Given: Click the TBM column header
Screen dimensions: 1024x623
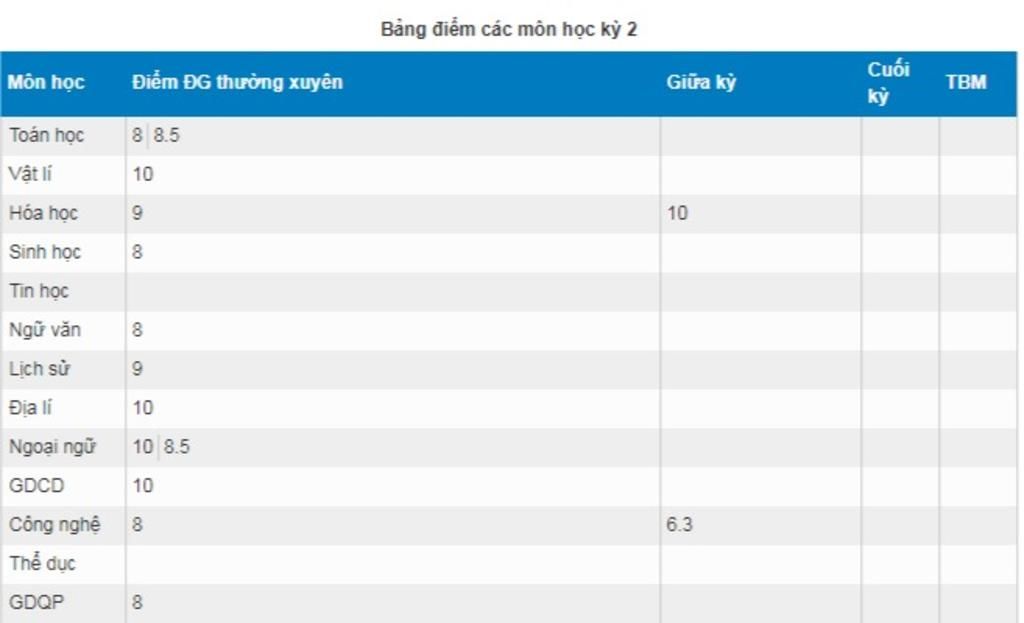Looking at the screenshot, I should pyautogui.click(x=965, y=83).
